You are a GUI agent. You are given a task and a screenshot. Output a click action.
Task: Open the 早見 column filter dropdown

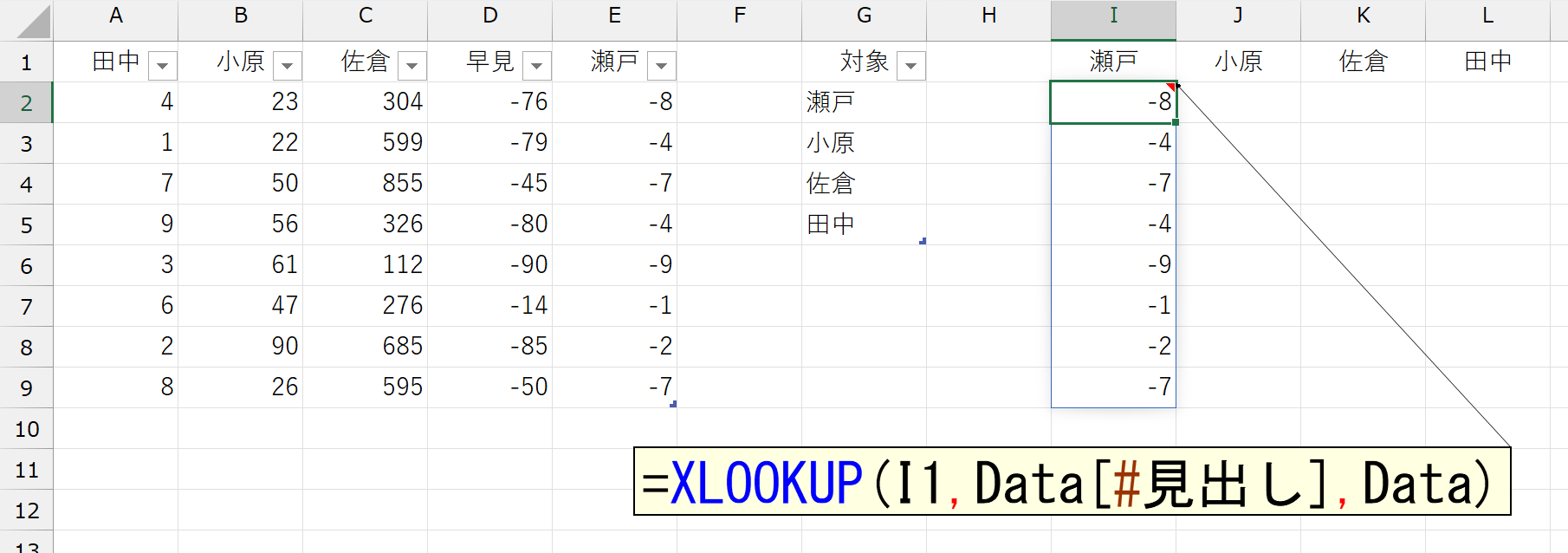click(x=537, y=65)
